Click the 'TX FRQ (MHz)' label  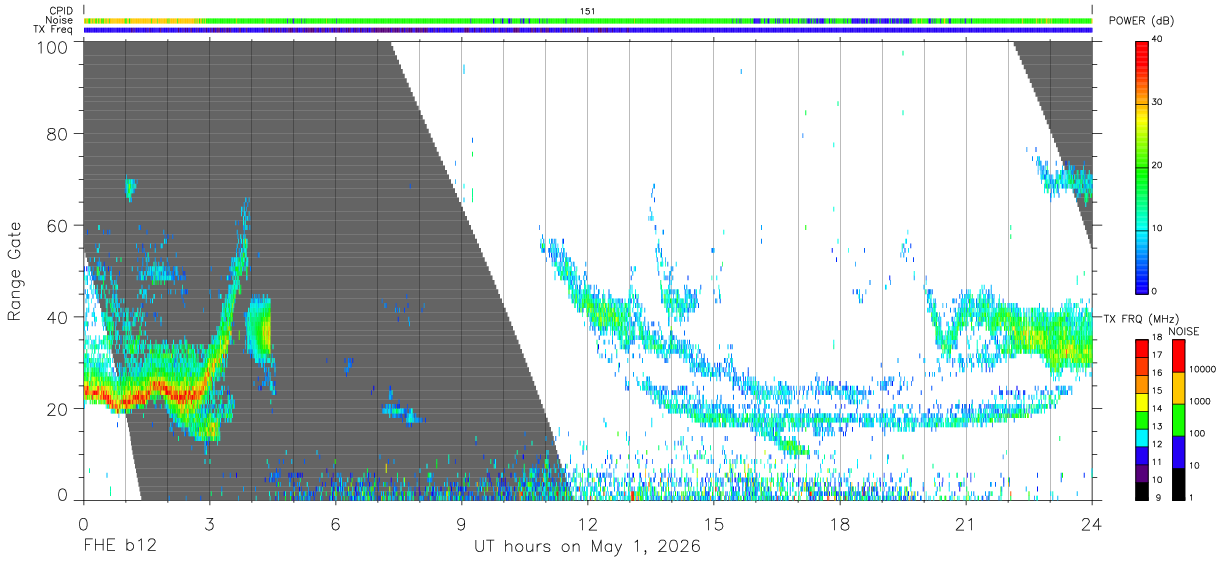tap(1139, 318)
